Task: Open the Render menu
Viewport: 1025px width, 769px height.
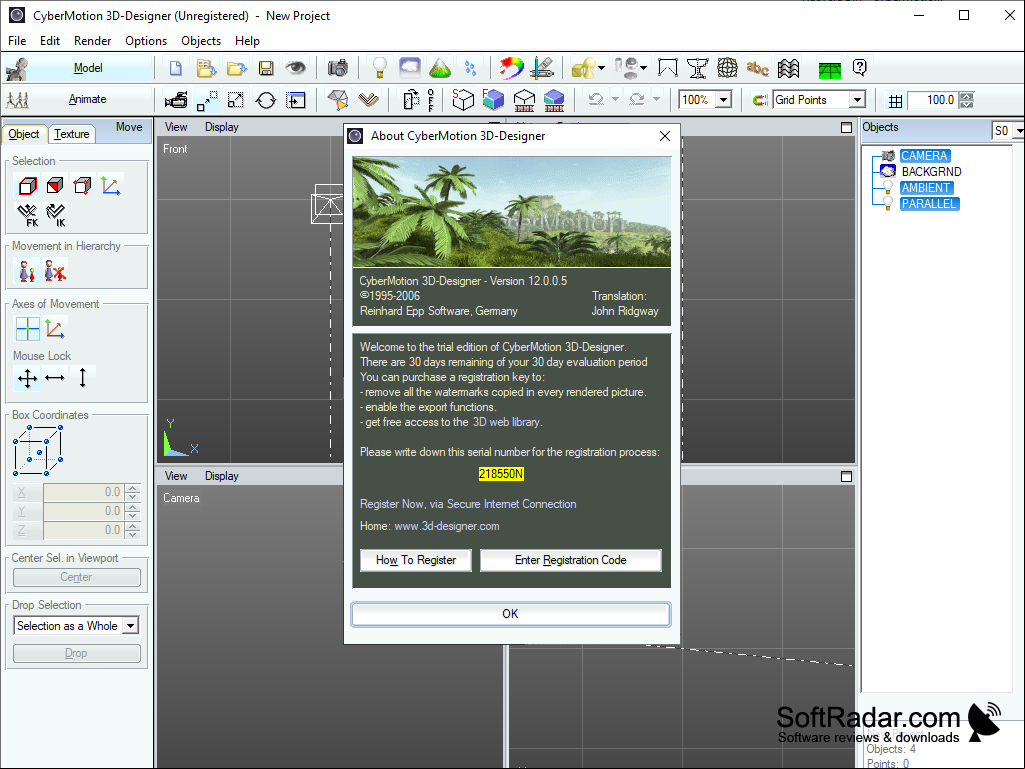Action: 92,41
